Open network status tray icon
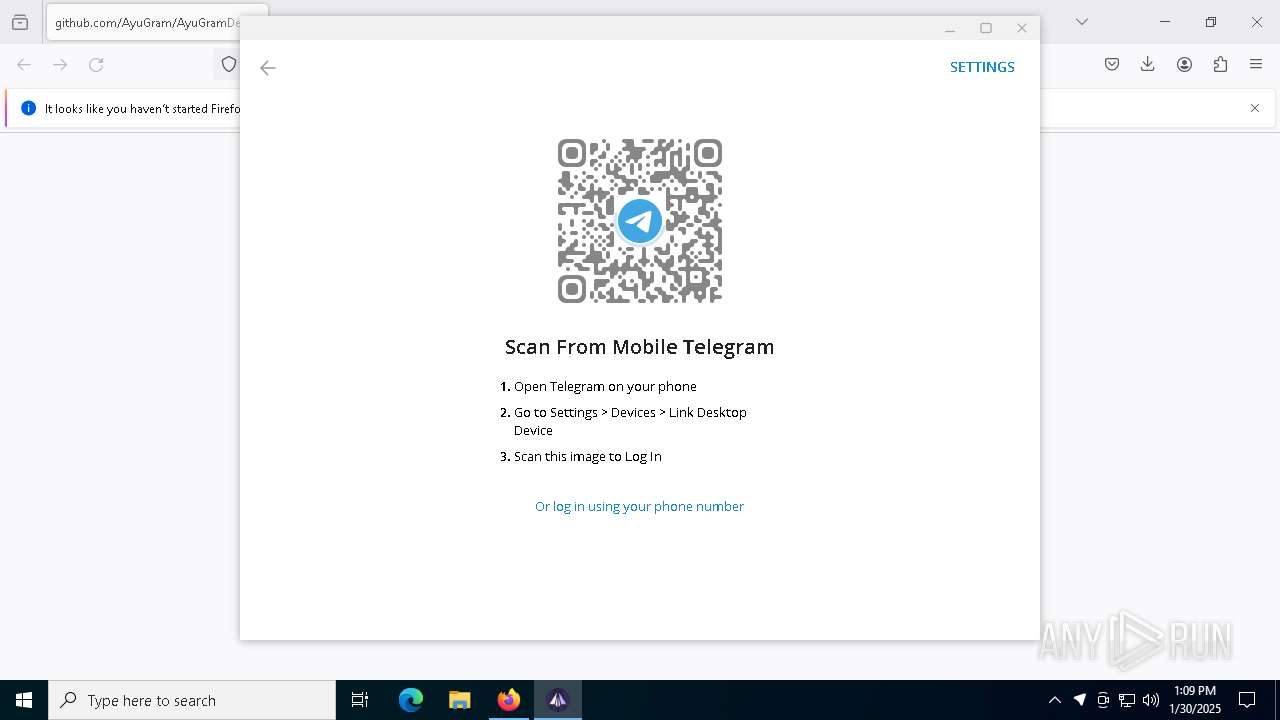 (1127, 700)
